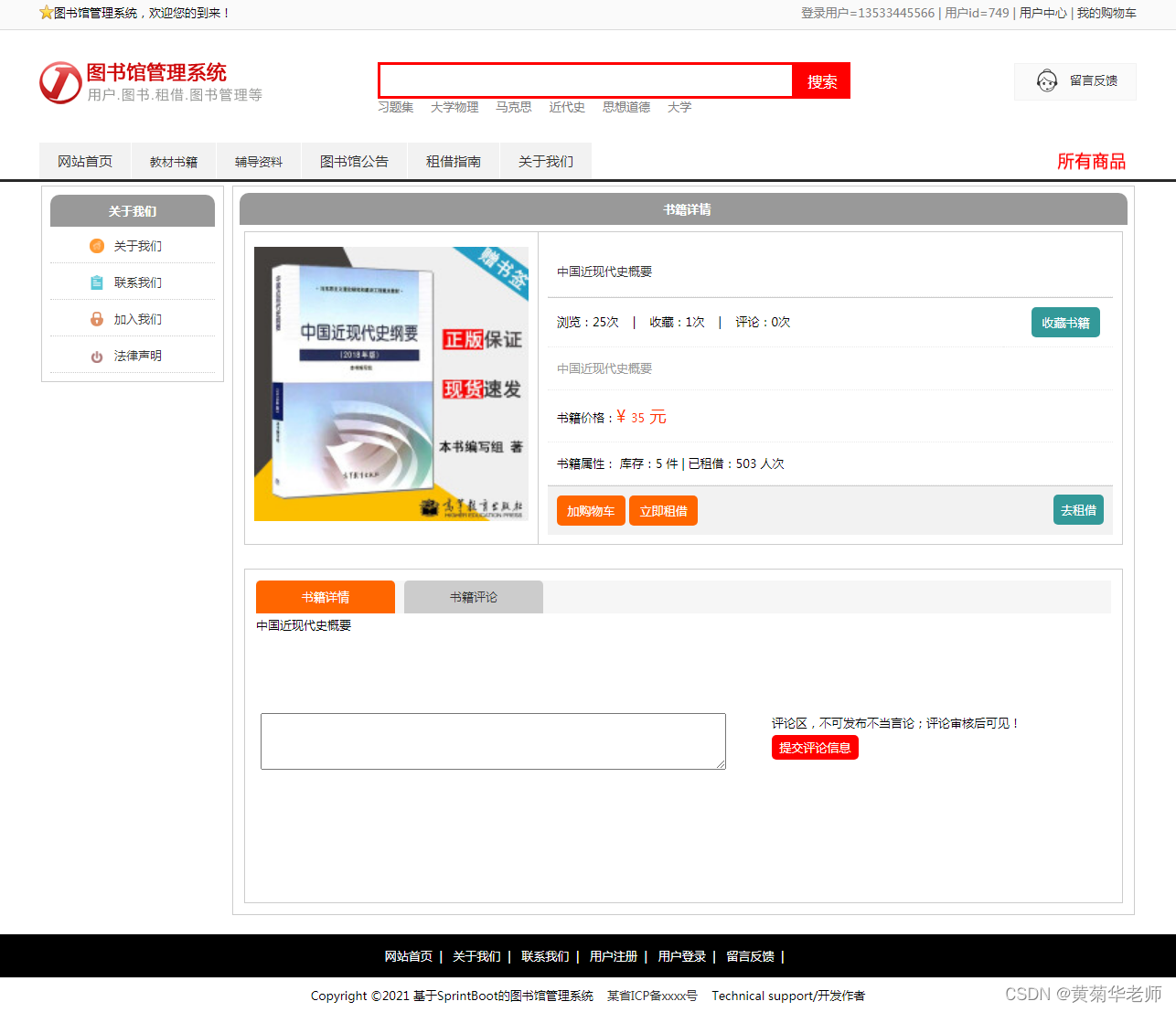Click the 浏览：25次 view count
The image size is (1176, 1012).
tap(588, 322)
